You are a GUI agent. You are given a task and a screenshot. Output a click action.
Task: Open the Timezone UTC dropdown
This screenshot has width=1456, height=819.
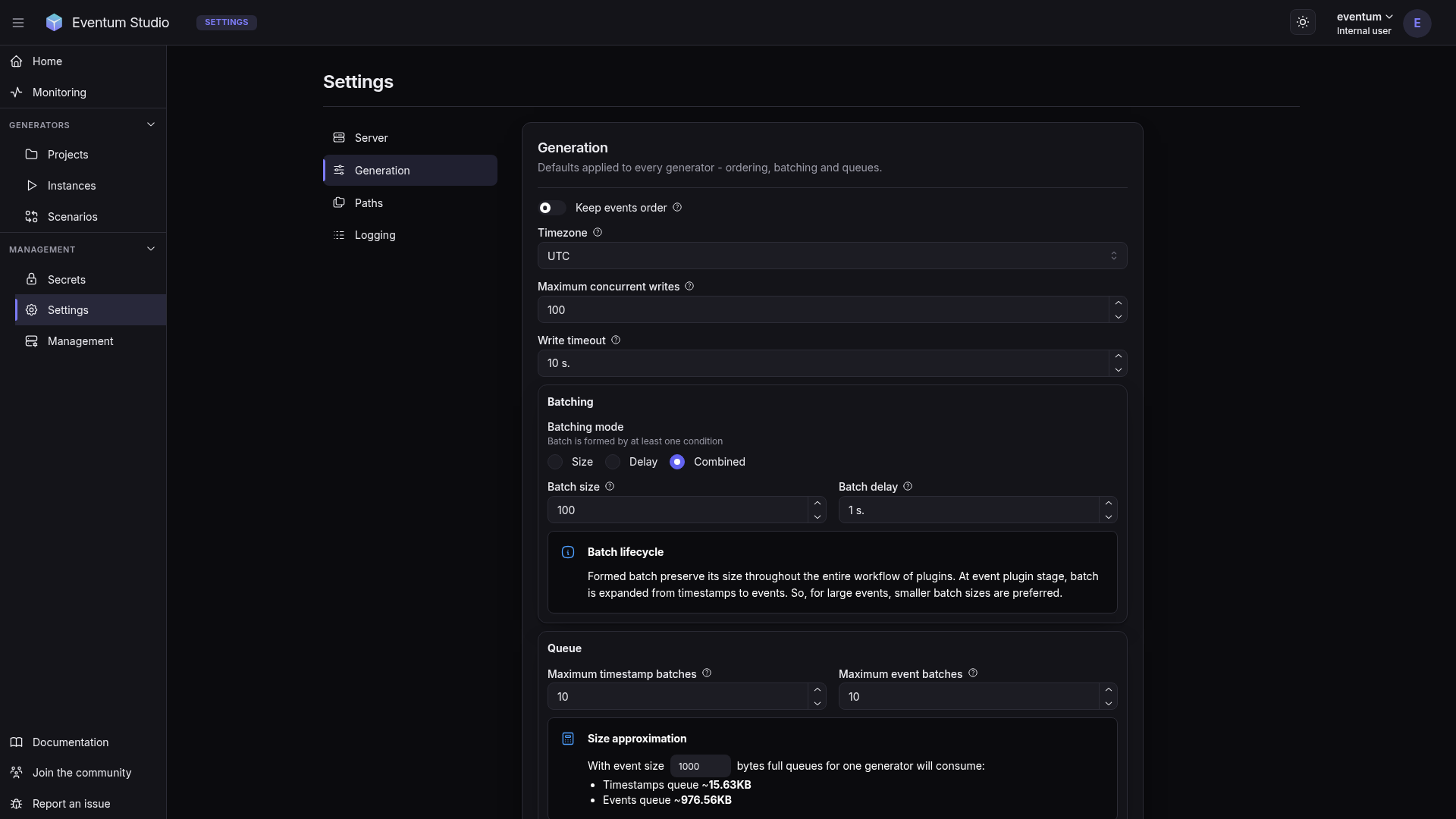click(832, 256)
